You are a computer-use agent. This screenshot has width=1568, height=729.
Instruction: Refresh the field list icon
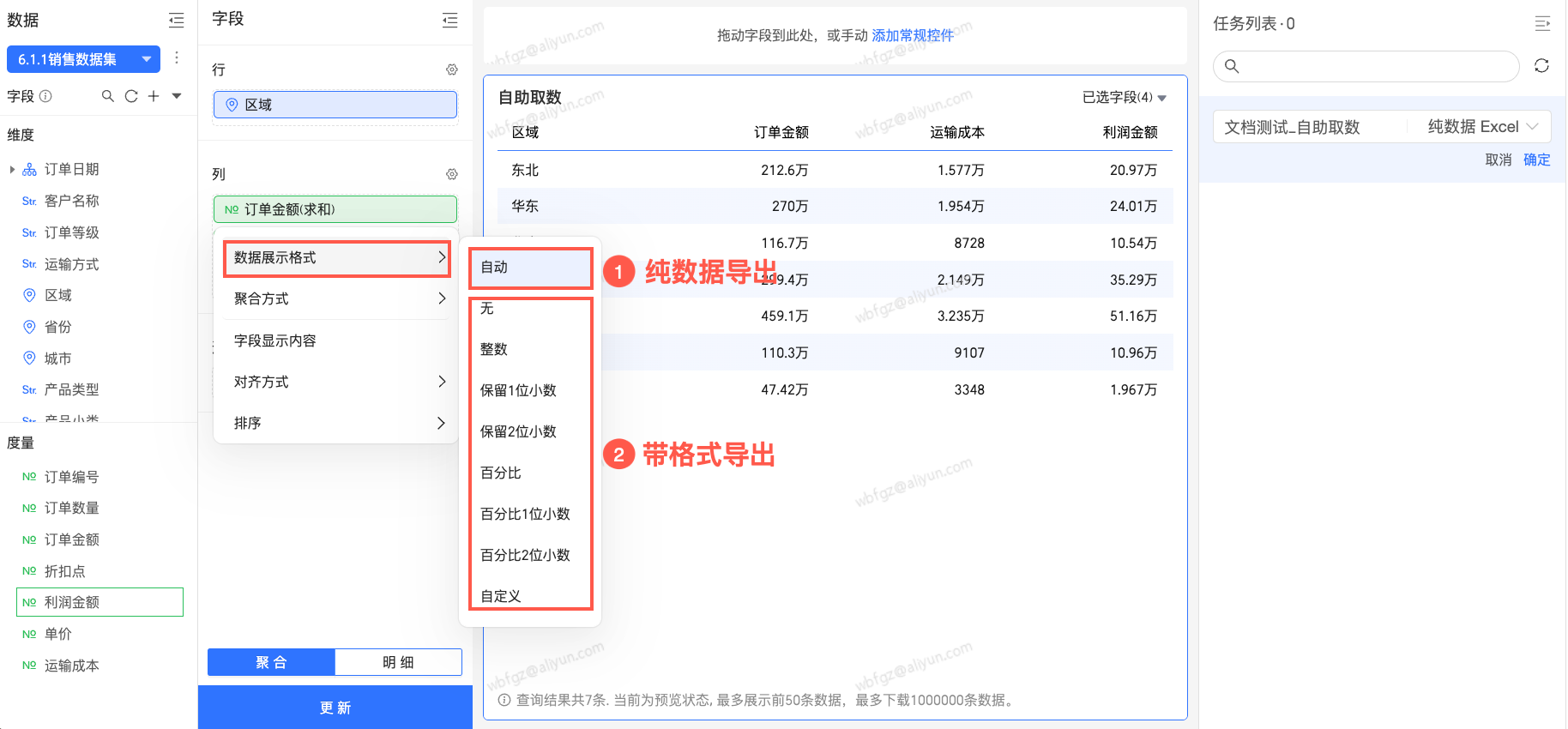pos(131,96)
